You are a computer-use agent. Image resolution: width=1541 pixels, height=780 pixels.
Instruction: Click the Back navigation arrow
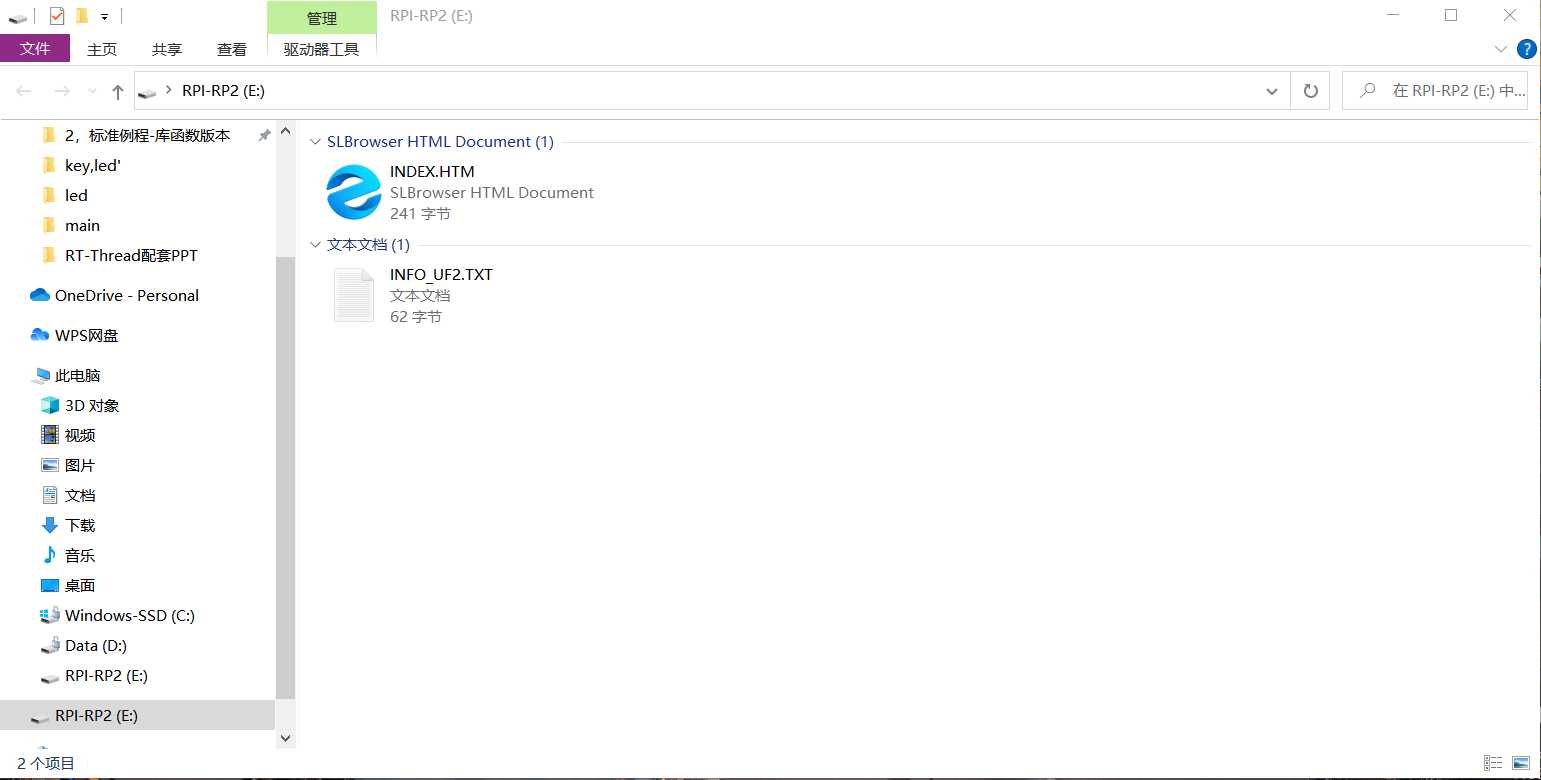pyautogui.click(x=24, y=91)
